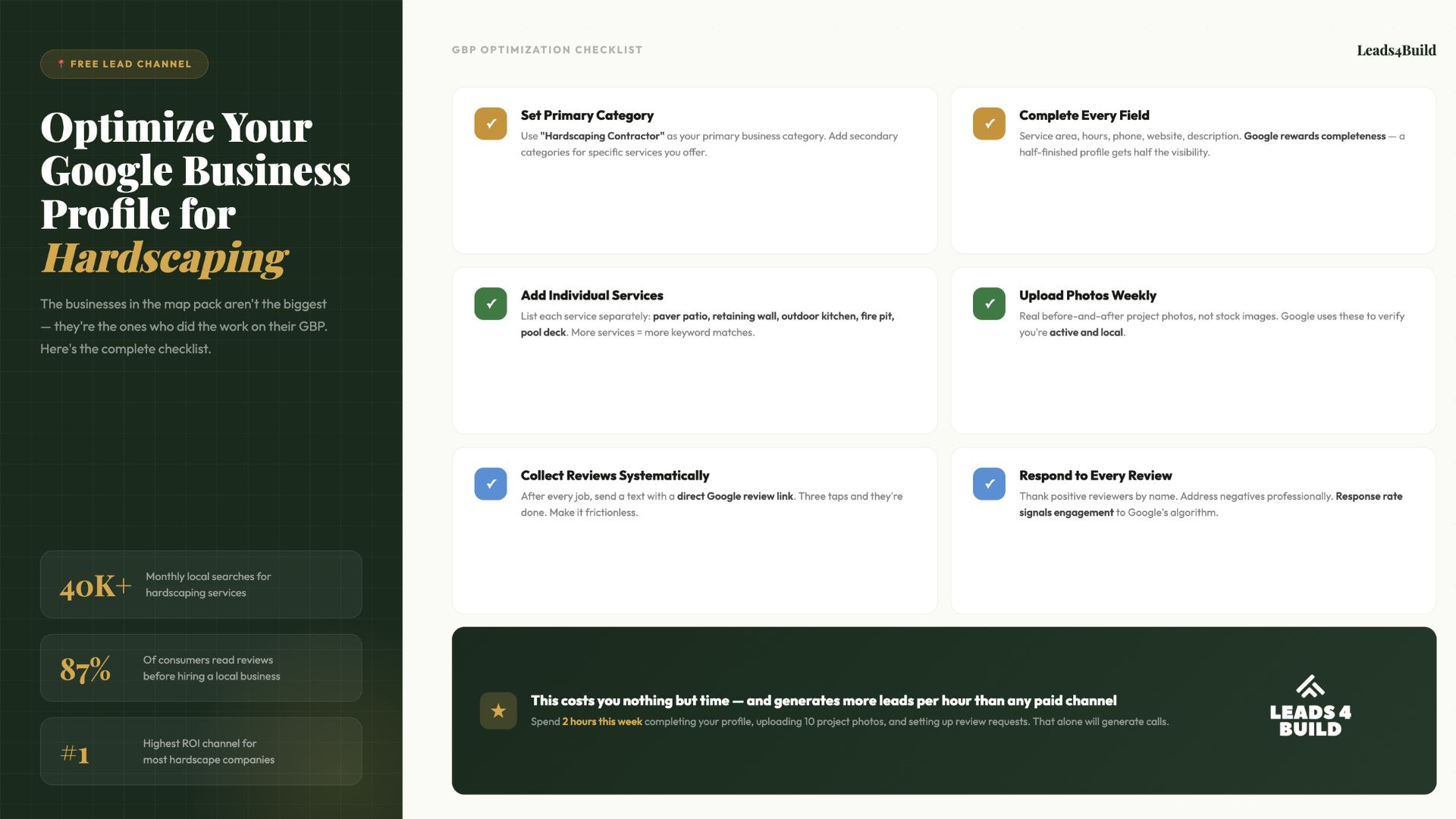Toggle the Set Primary Category checkbox
Screen dimensions: 1456x819
click(x=491, y=124)
